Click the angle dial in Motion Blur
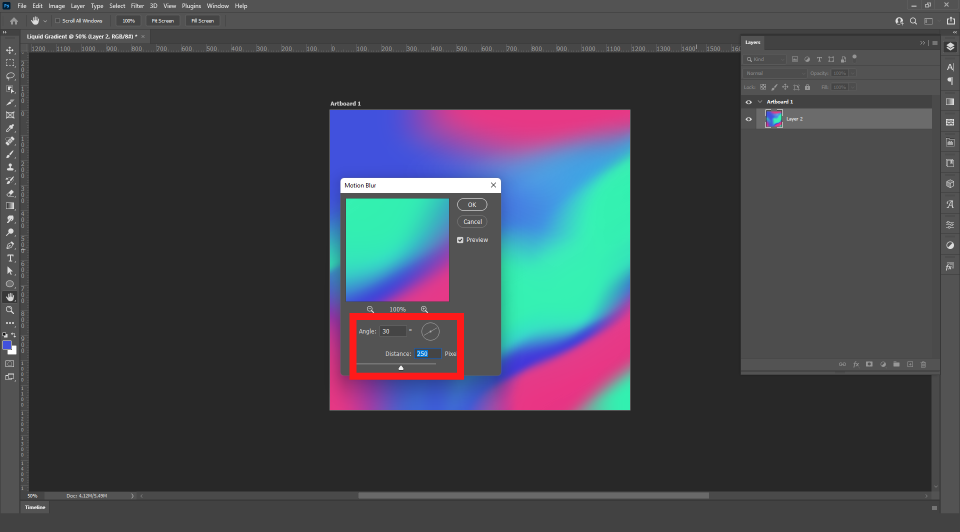Viewport: 960px width, 532px height. pyautogui.click(x=429, y=331)
